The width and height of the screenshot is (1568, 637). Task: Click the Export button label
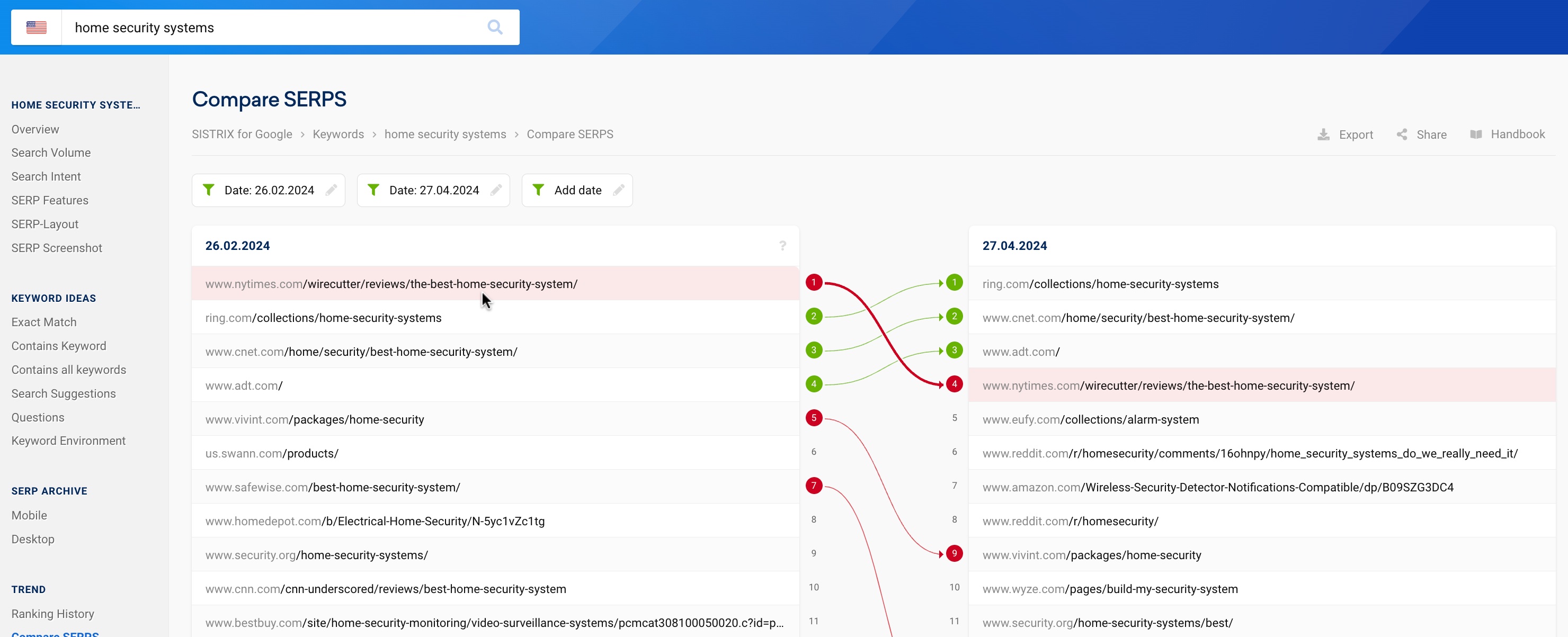click(1356, 135)
